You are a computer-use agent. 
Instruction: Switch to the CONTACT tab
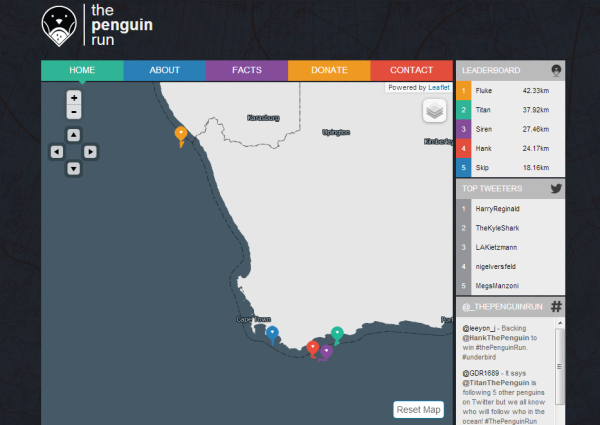(x=411, y=70)
